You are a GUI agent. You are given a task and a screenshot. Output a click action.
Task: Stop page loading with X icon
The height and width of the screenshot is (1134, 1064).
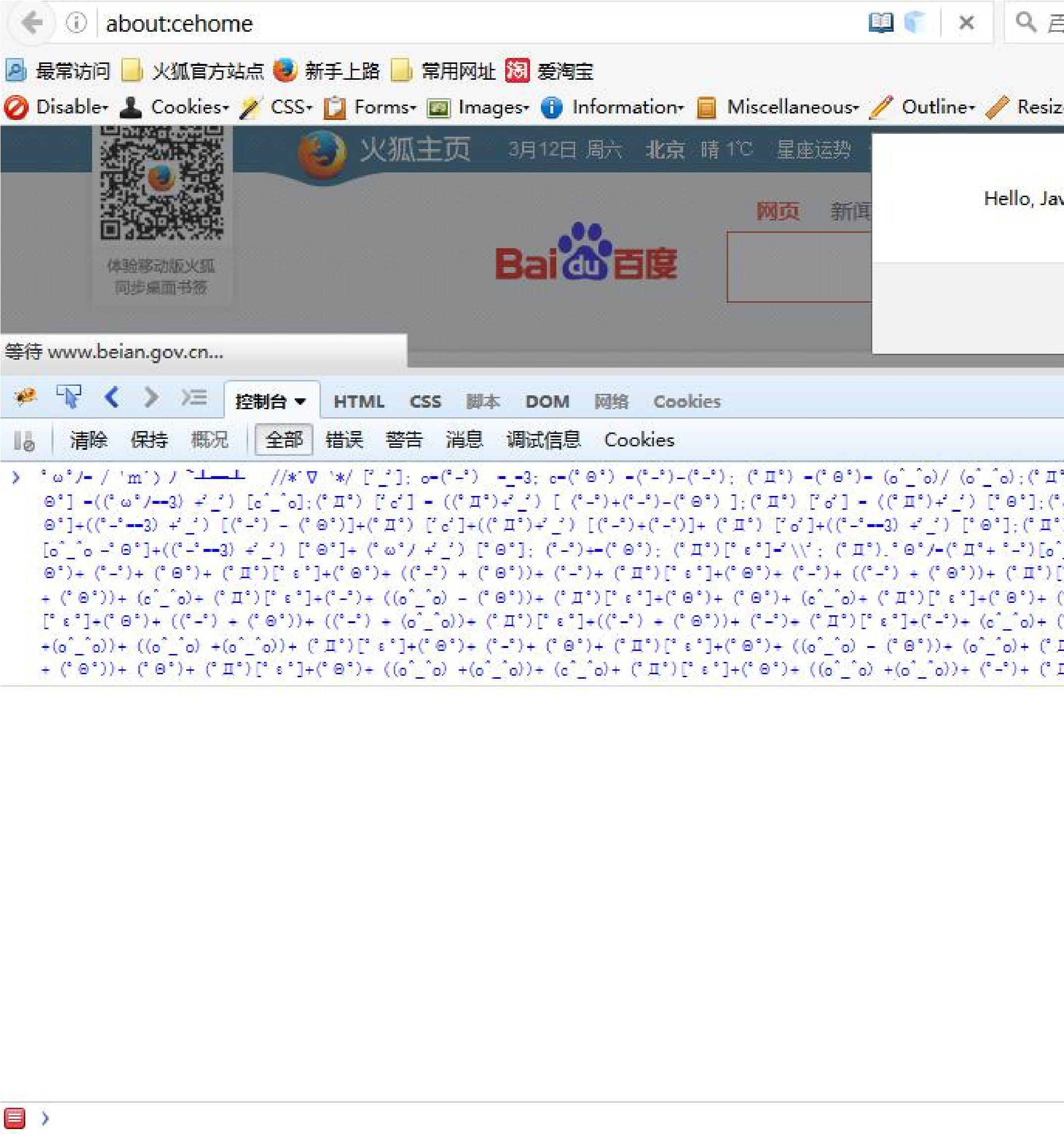click(966, 22)
